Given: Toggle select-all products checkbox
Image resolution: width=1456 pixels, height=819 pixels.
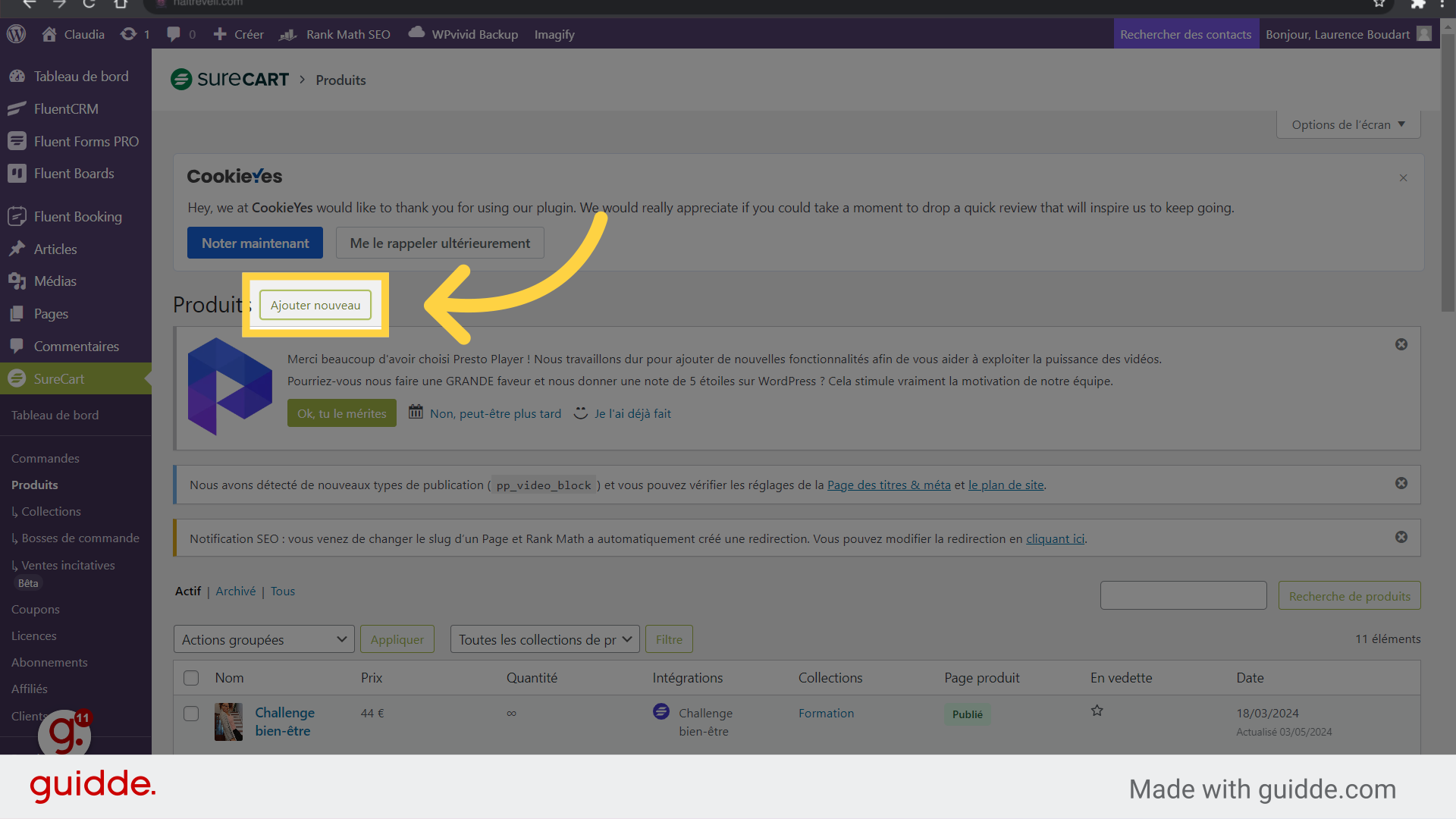Looking at the screenshot, I should click(x=191, y=678).
